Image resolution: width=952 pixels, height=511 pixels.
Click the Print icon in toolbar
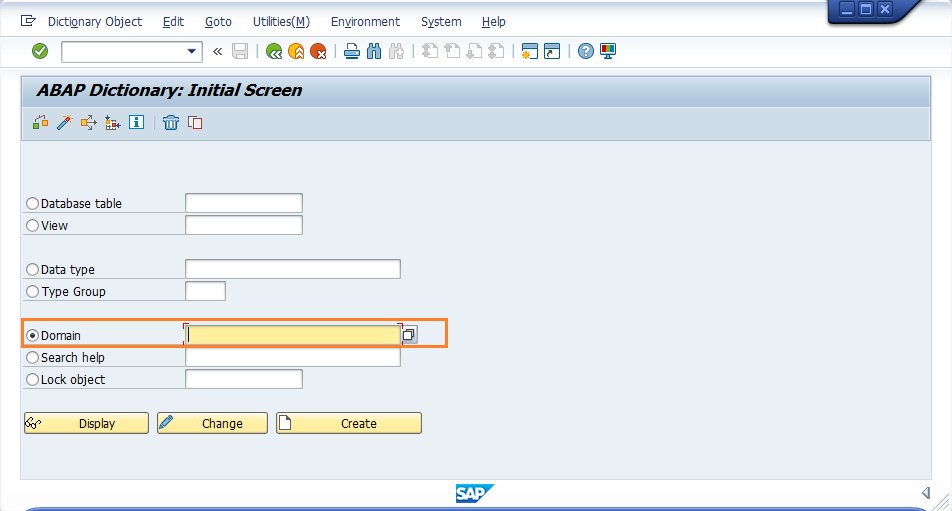tap(352, 51)
